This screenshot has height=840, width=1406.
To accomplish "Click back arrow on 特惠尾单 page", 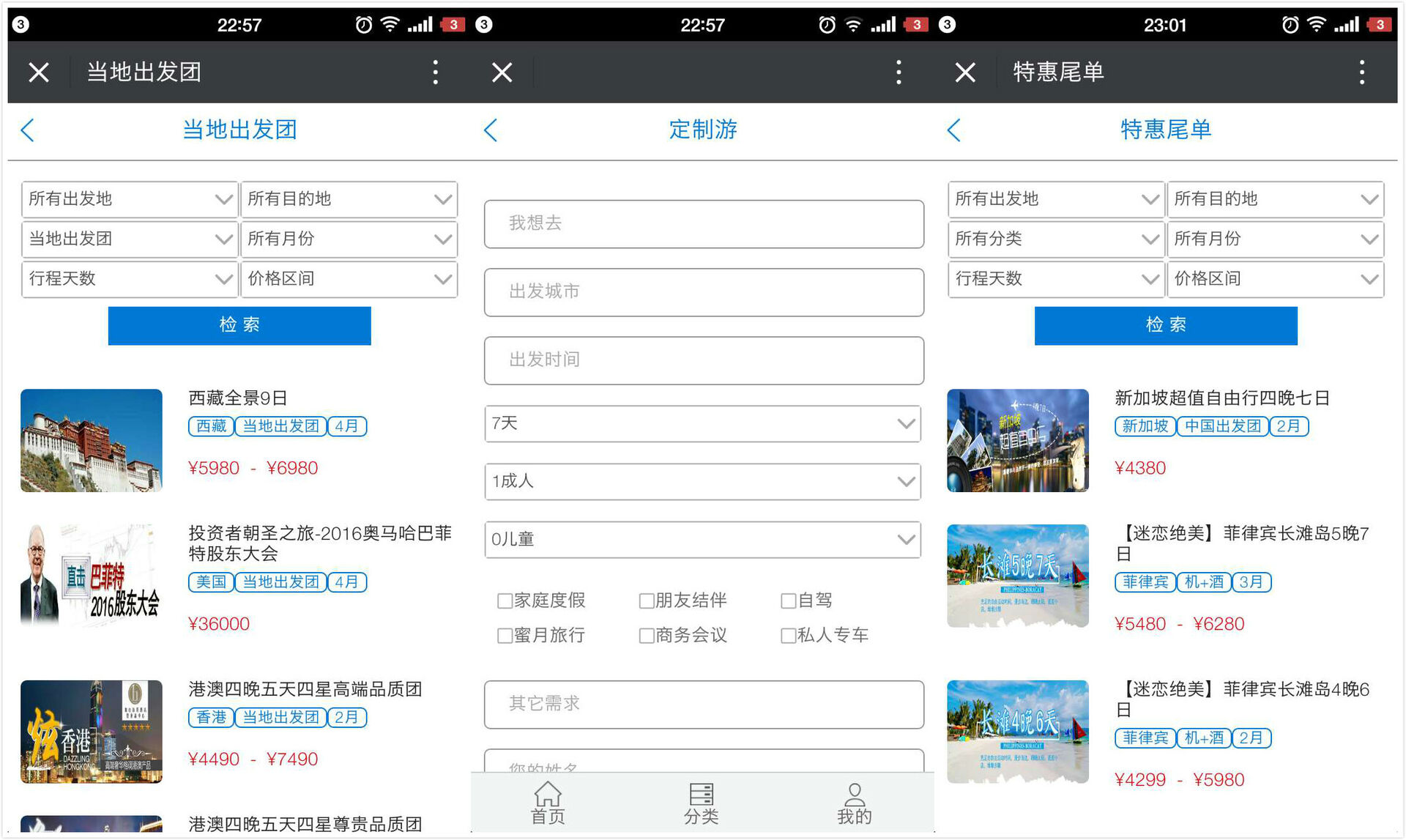I will coord(954,130).
